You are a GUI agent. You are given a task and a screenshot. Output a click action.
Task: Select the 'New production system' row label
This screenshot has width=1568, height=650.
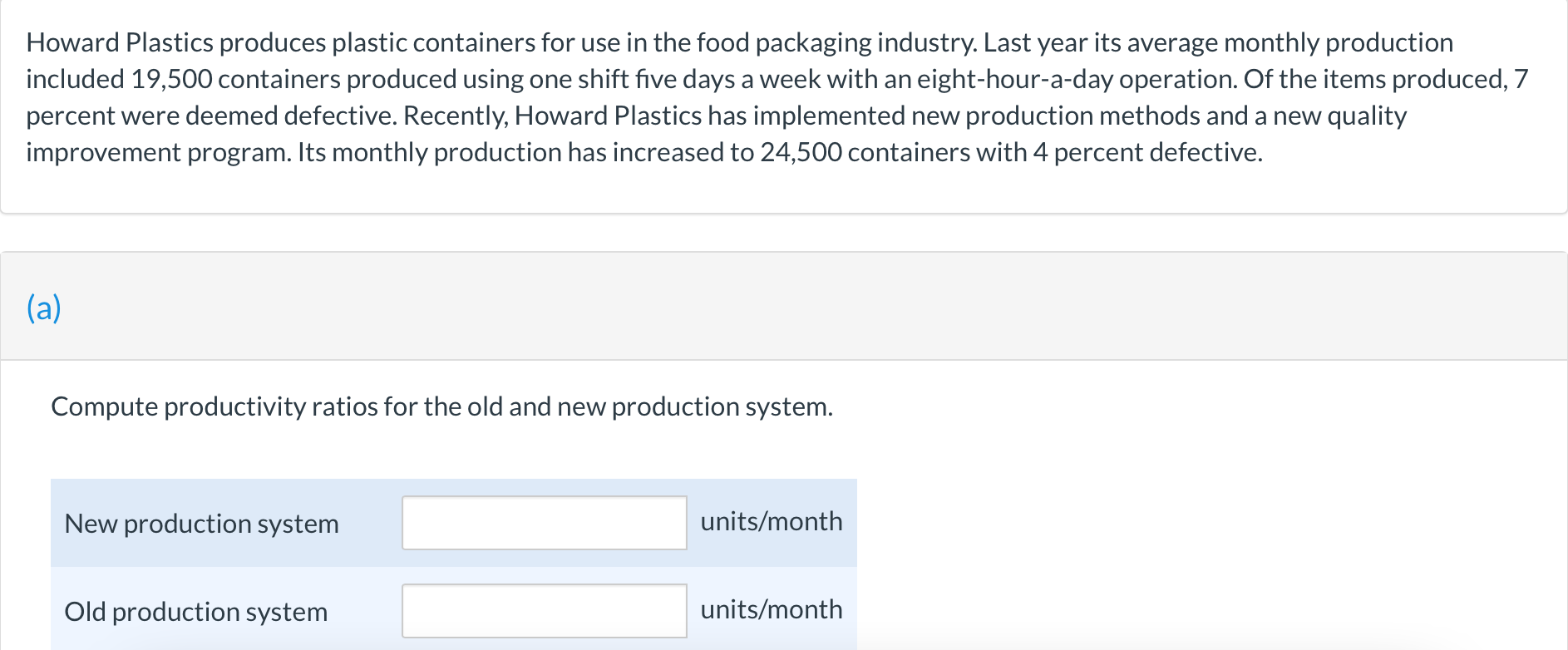[x=202, y=524]
